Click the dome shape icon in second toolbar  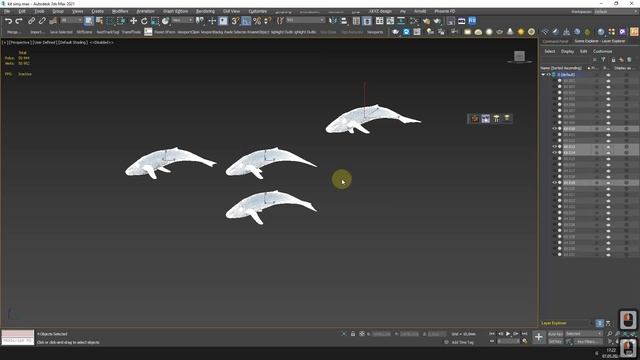[478, 31]
